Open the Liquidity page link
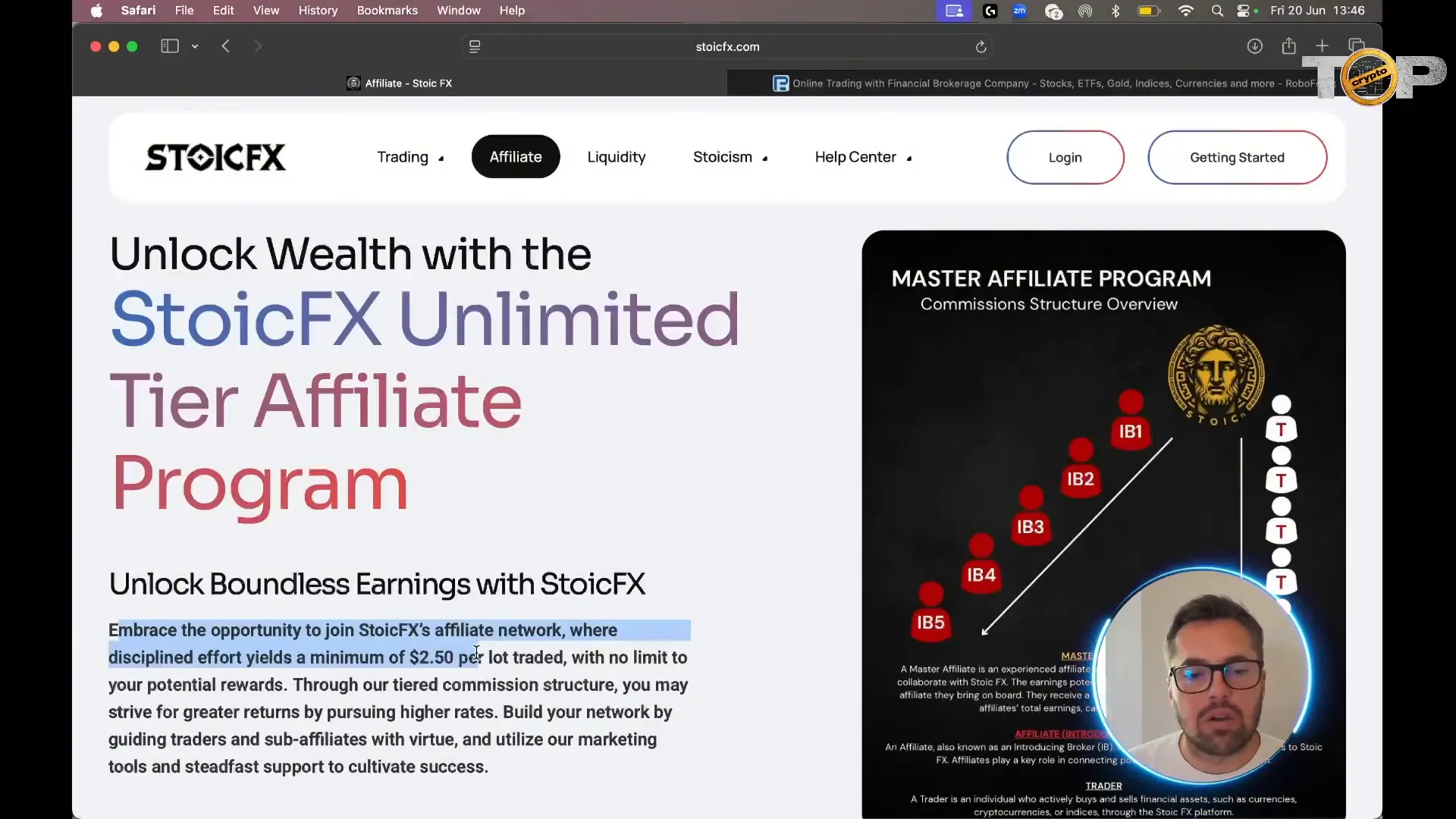 pyautogui.click(x=617, y=157)
